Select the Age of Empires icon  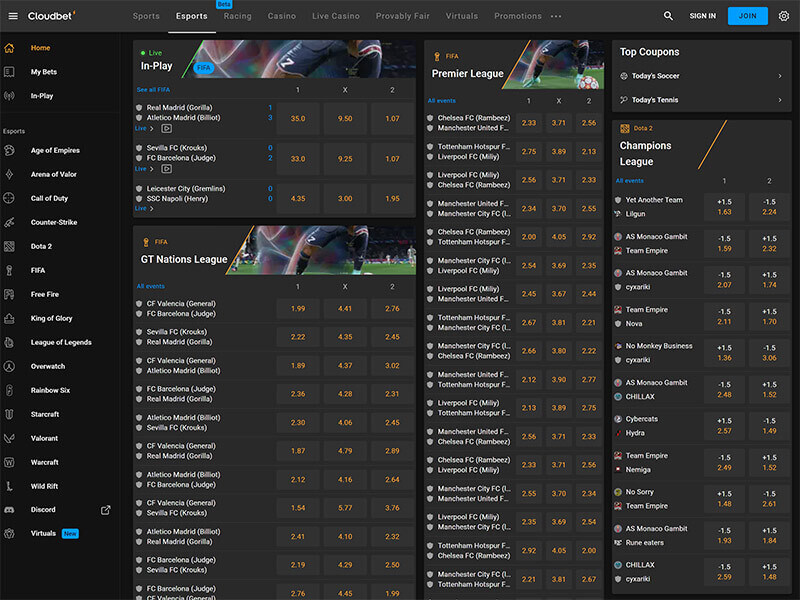(9, 151)
